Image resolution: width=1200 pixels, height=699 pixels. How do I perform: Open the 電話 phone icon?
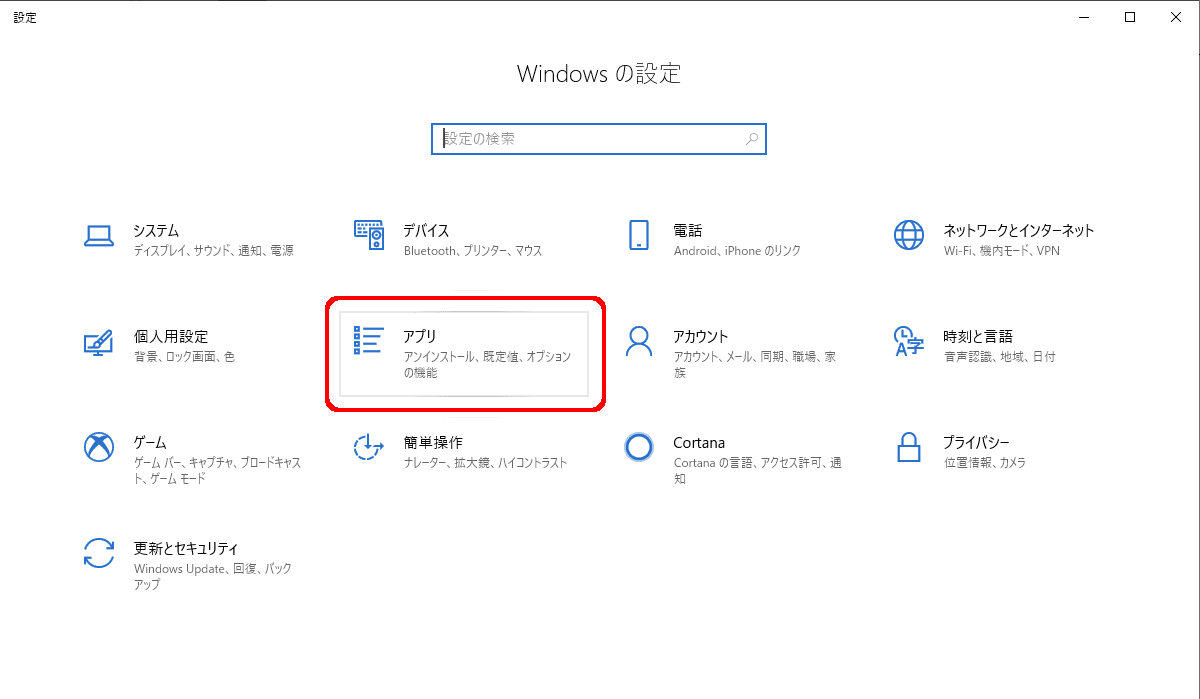638,235
